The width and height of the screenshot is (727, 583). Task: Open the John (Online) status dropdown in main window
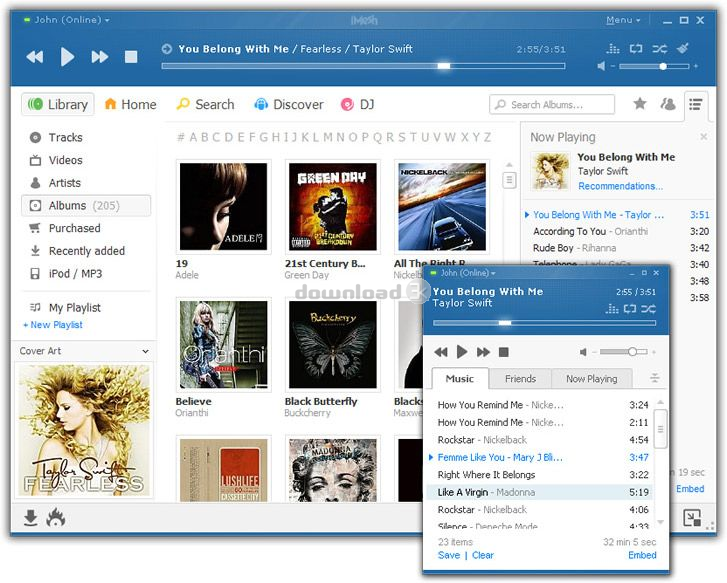tap(68, 20)
